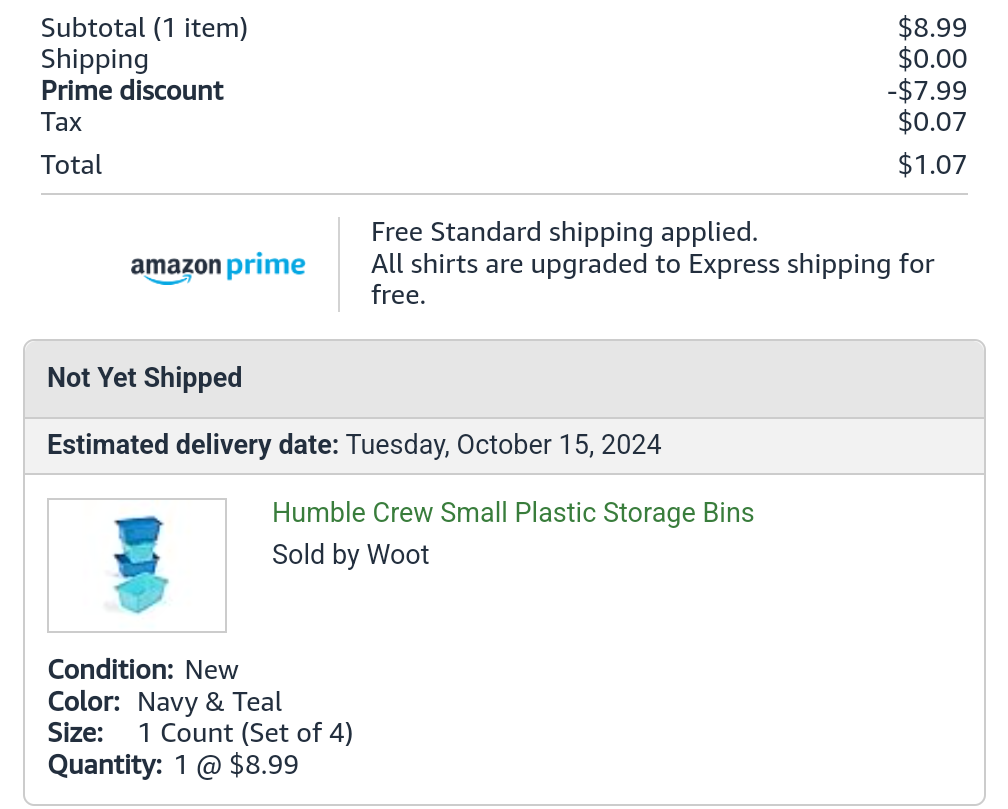
Task: Click the Quantity 1 @ $8.99 line
Action: (x=173, y=766)
